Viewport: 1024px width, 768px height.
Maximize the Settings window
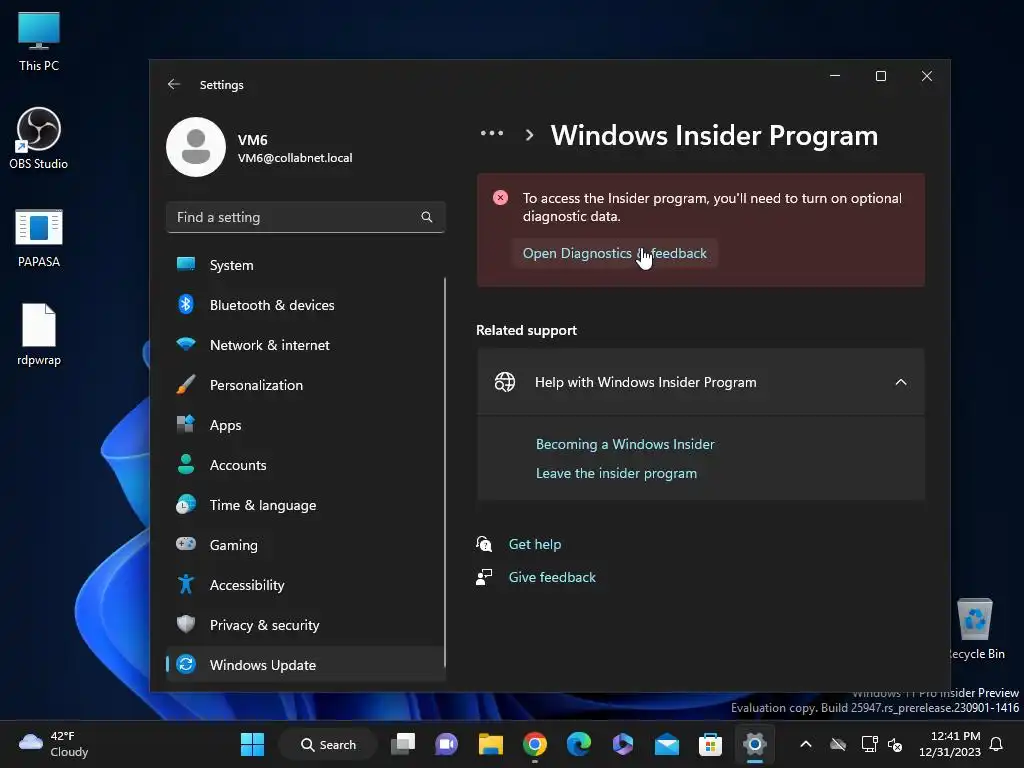point(881,76)
